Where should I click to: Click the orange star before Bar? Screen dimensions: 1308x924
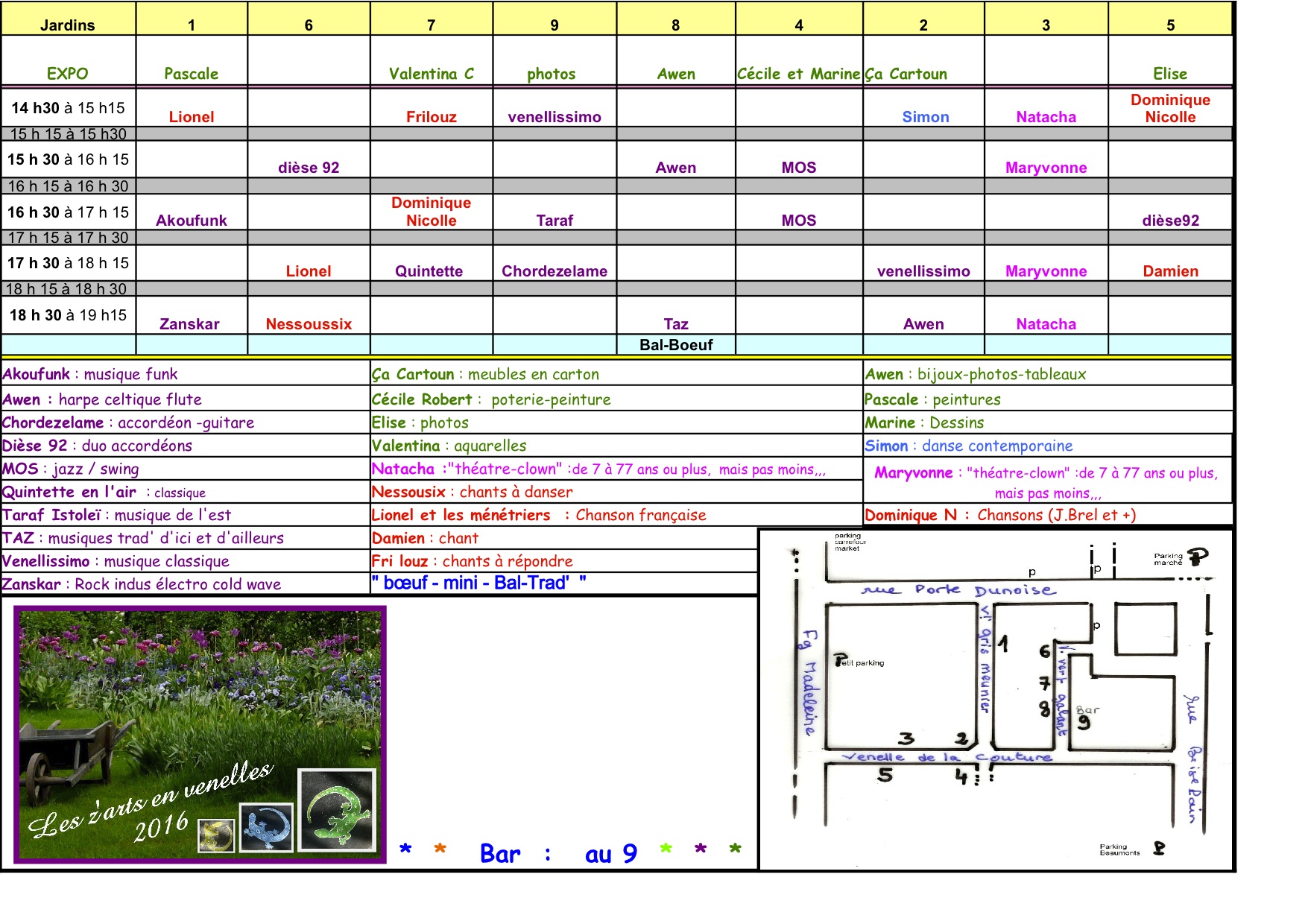(x=440, y=849)
